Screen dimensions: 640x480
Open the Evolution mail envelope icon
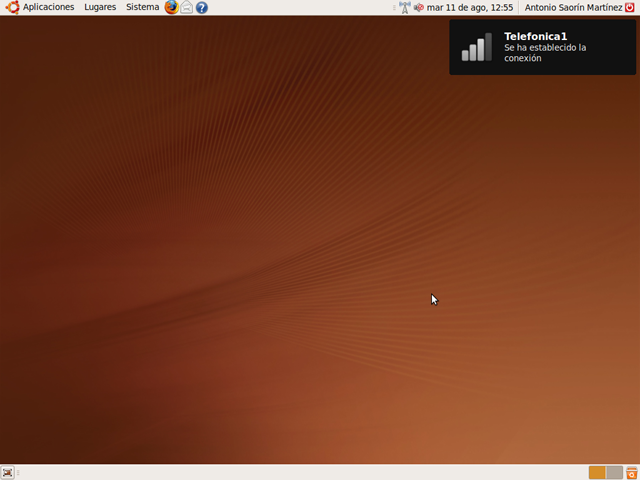(186, 7)
